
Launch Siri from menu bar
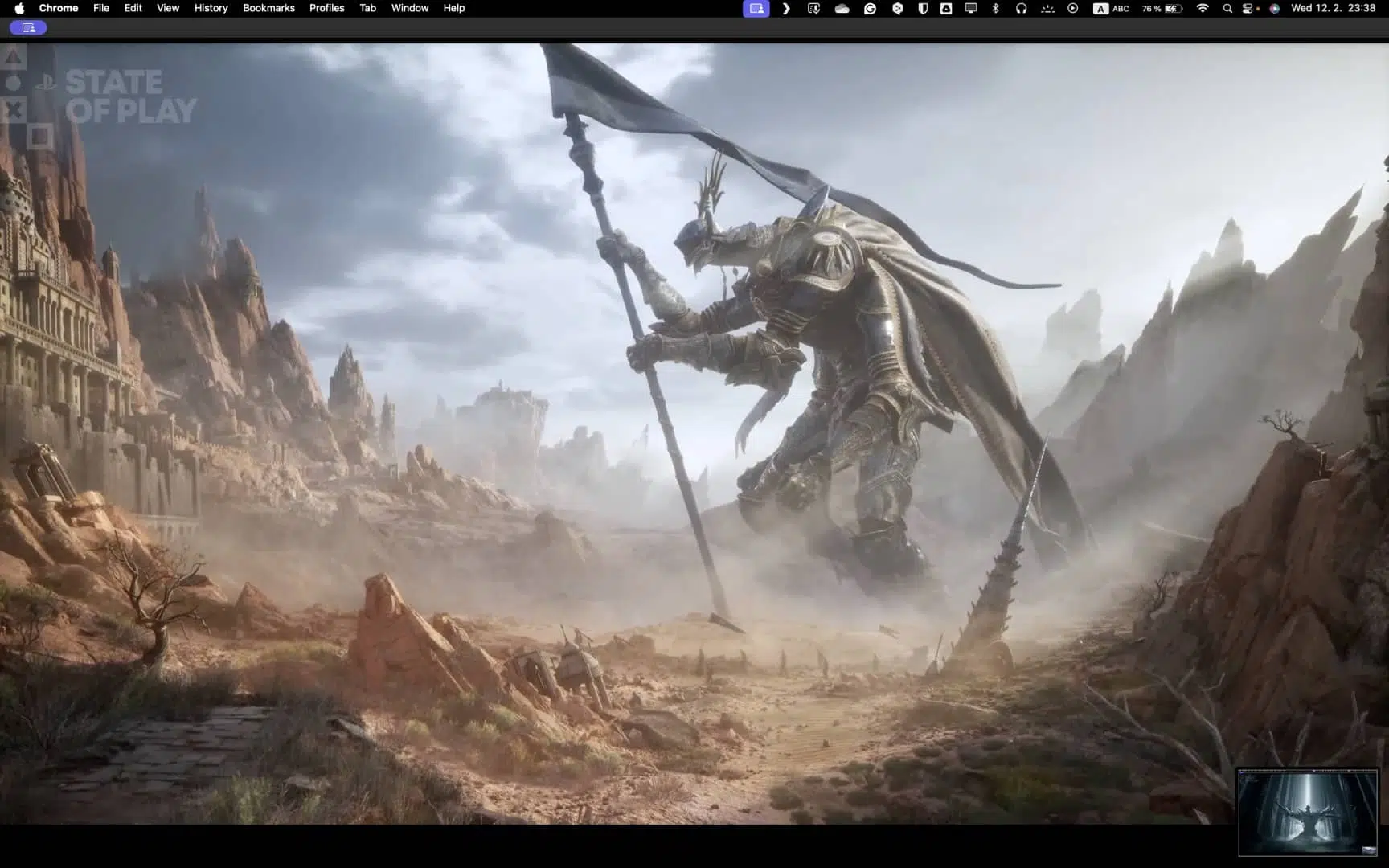click(1274, 8)
